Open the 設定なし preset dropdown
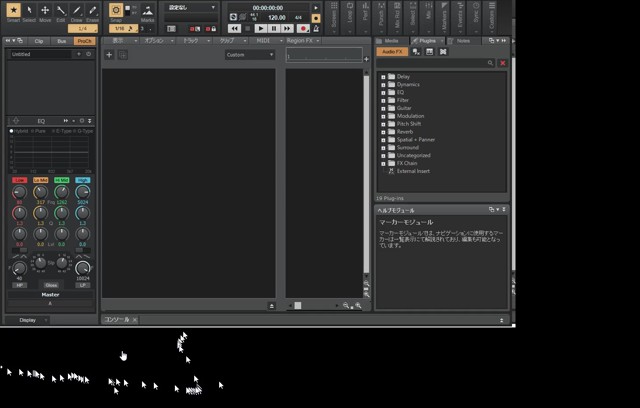This screenshot has height=408, width=640. [191, 8]
